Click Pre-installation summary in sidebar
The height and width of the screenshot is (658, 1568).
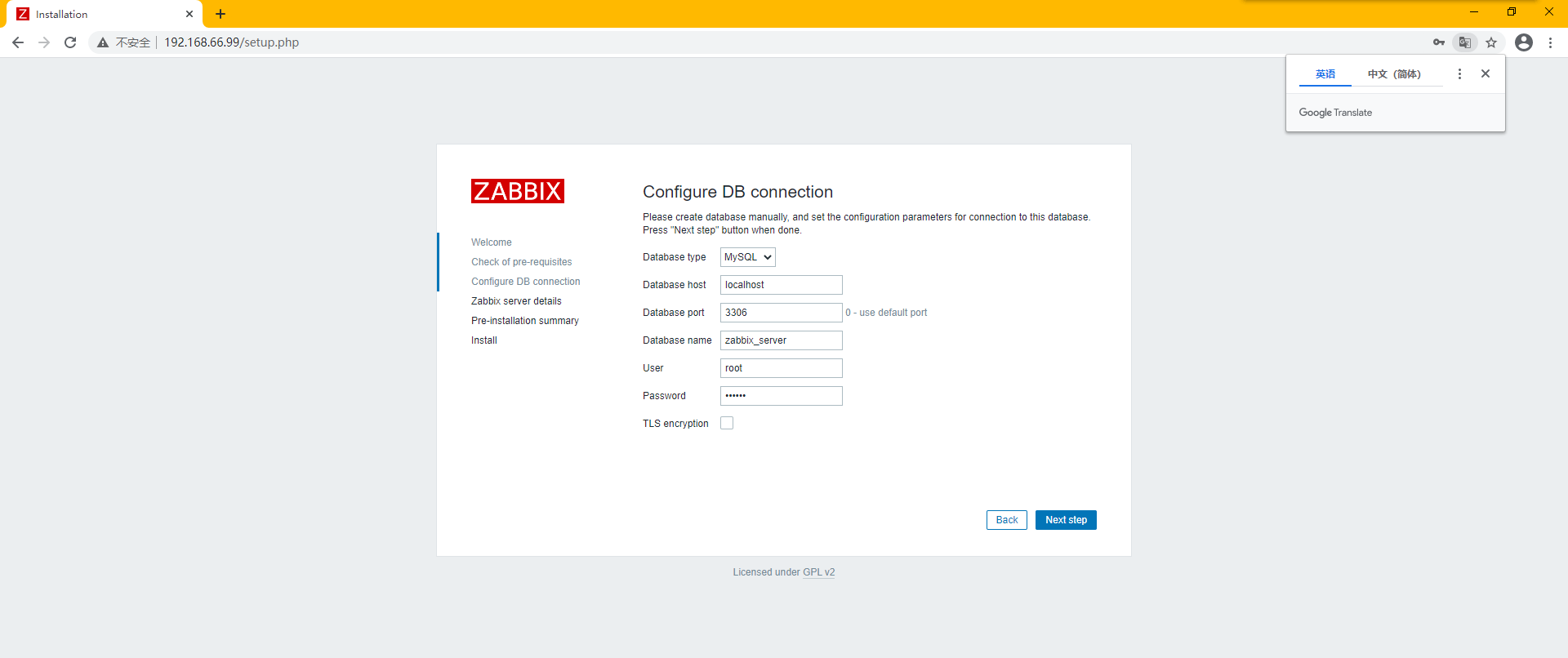pos(525,321)
